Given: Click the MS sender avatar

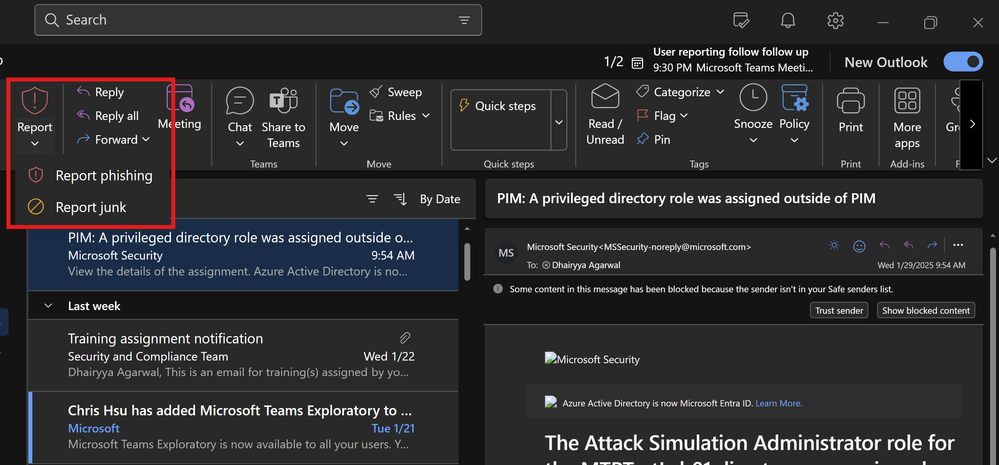Looking at the screenshot, I should (506, 254).
